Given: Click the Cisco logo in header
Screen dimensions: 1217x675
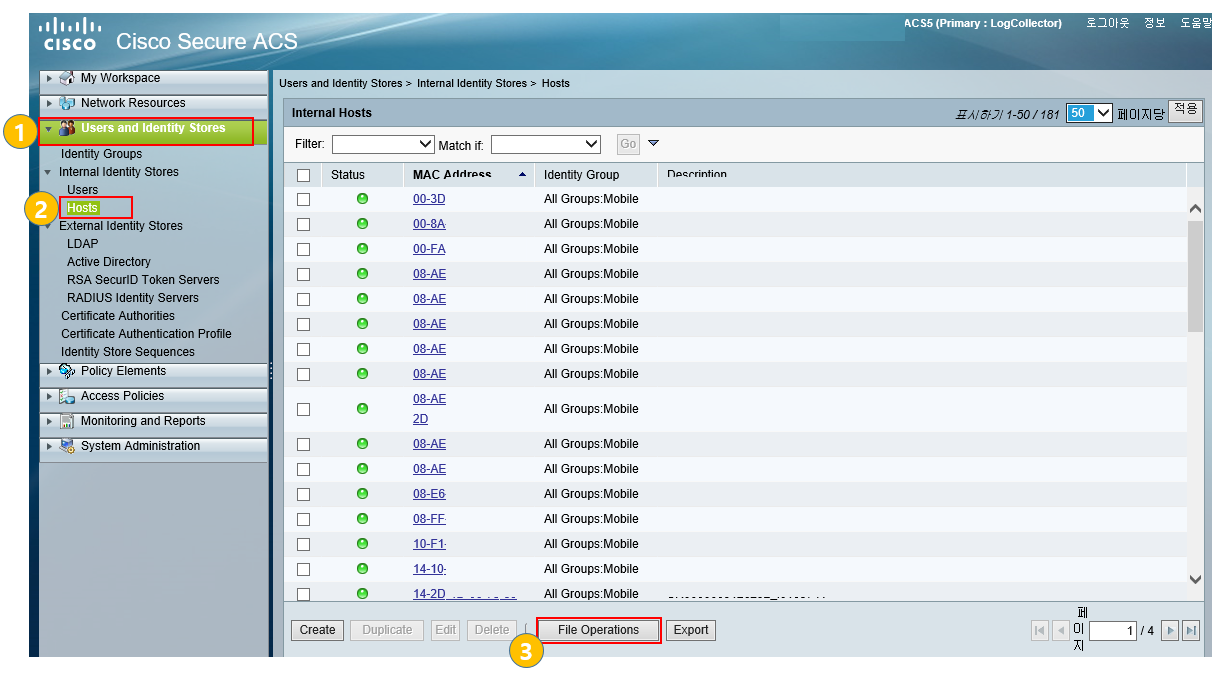Looking at the screenshot, I should [70, 33].
